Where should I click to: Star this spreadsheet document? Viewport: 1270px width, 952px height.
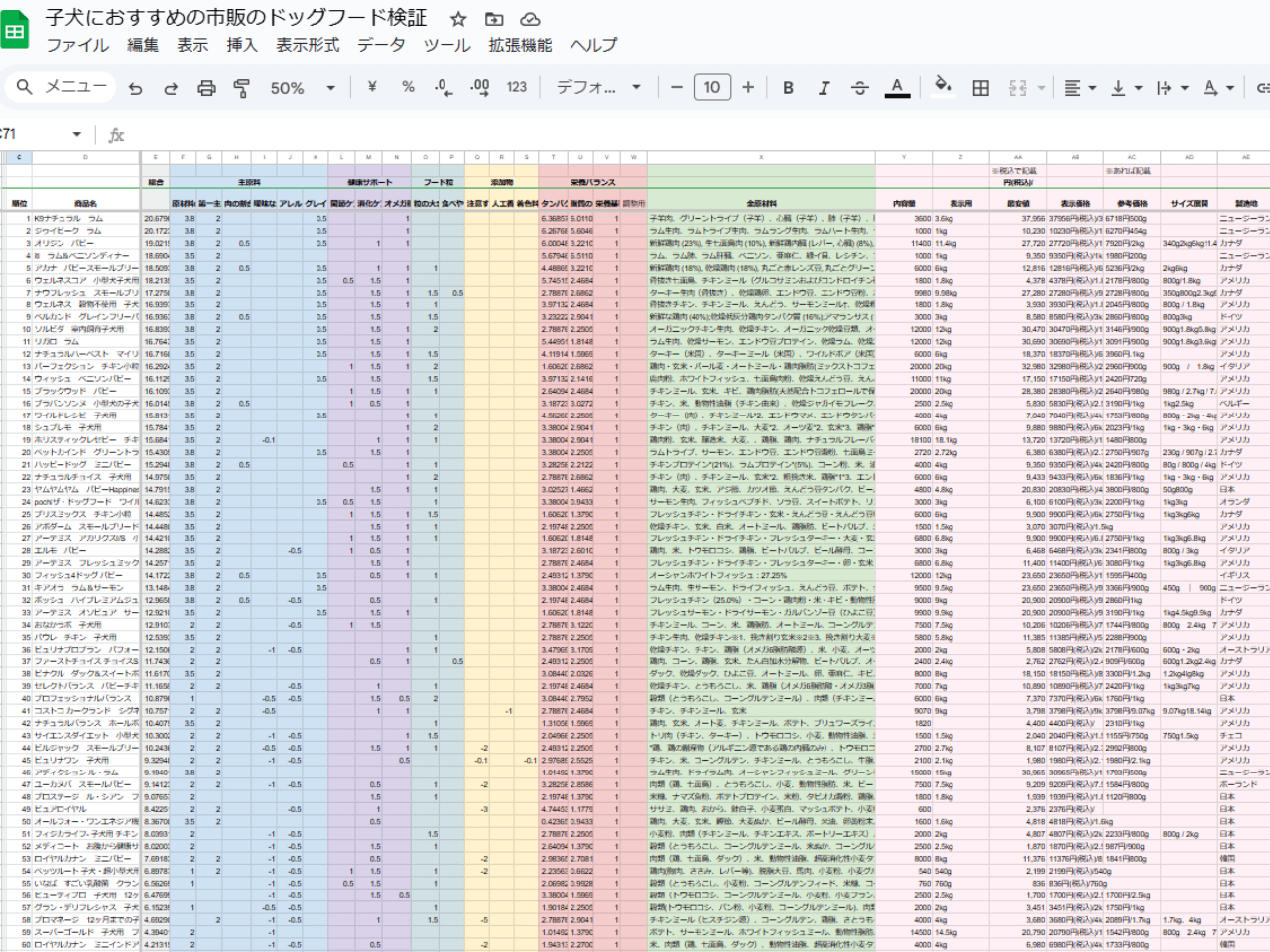click(458, 19)
